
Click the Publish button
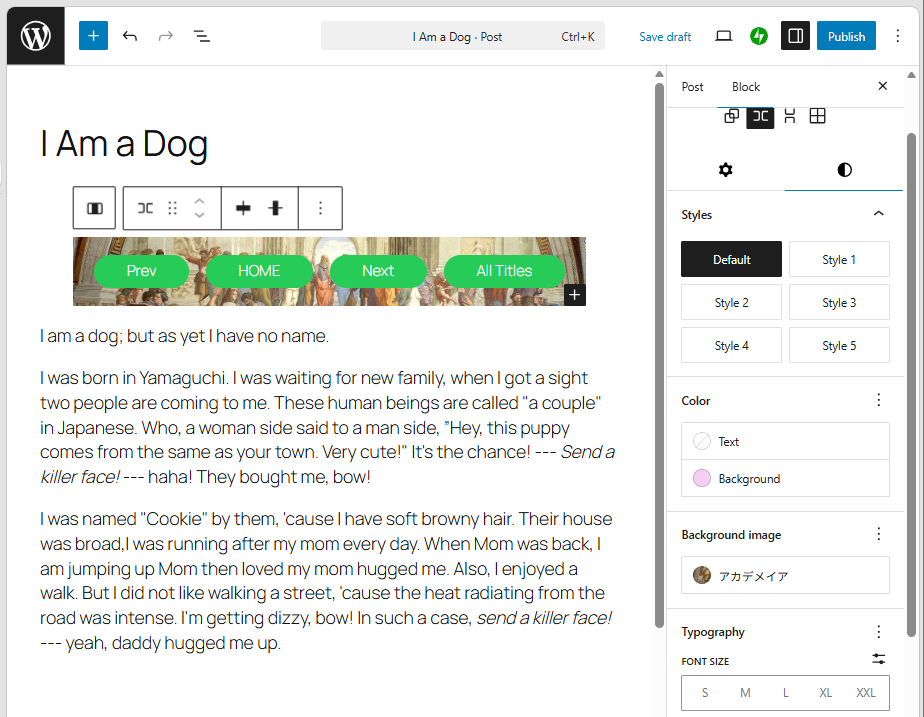pyautogui.click(x=846, y=36)
